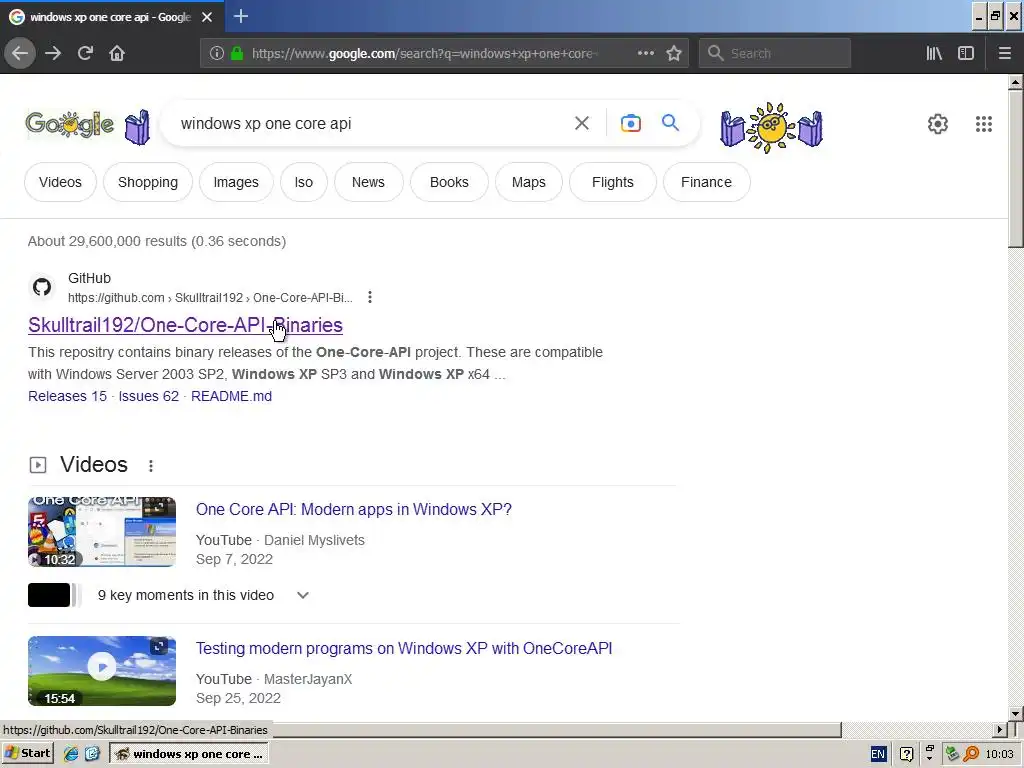Show site information icon in address bar
This screenshot has width=1024, height=768.
click(x=216, y=53)
